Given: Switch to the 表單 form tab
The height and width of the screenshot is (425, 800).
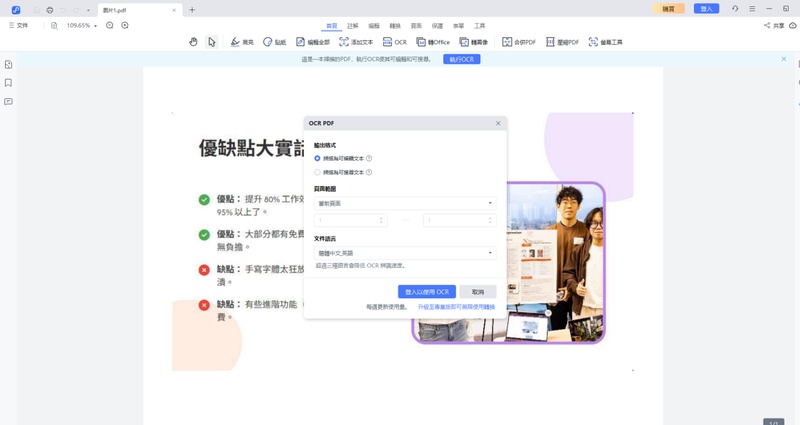Looking at the screenshot, I should click(459, 26).
